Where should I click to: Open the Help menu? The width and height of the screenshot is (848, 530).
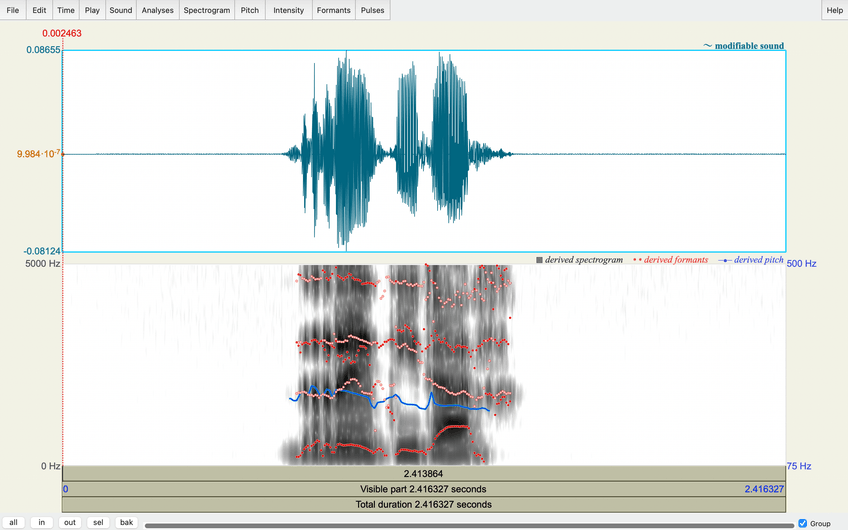[834, 10]
